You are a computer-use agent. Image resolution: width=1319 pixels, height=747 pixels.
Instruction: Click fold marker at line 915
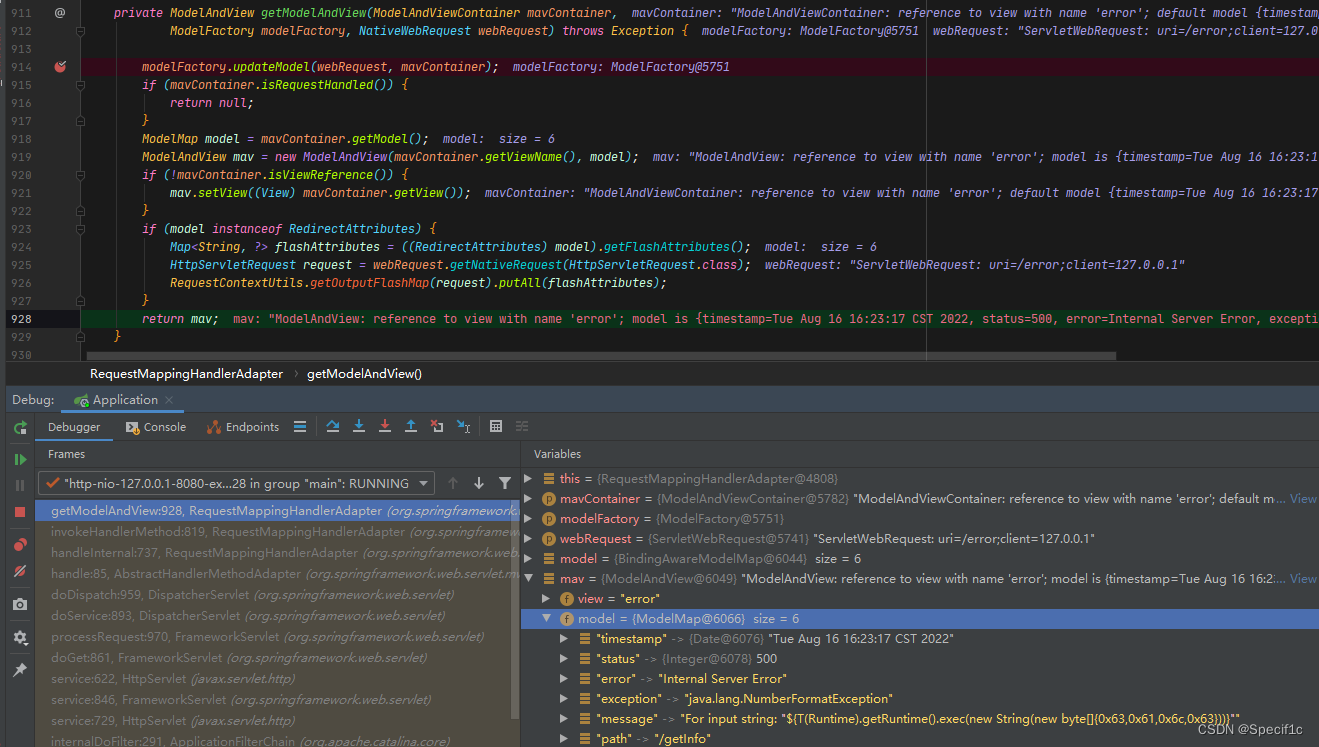81,85
